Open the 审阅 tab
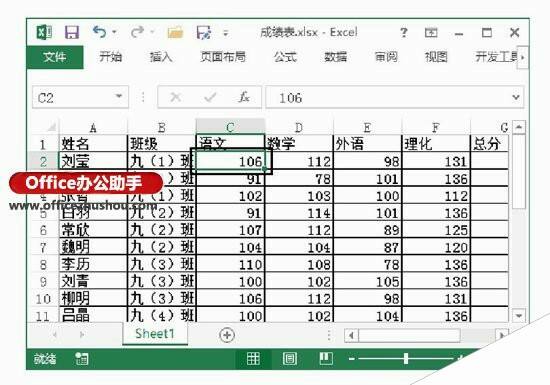The image size is (550, 385). (x=386, y=57)
